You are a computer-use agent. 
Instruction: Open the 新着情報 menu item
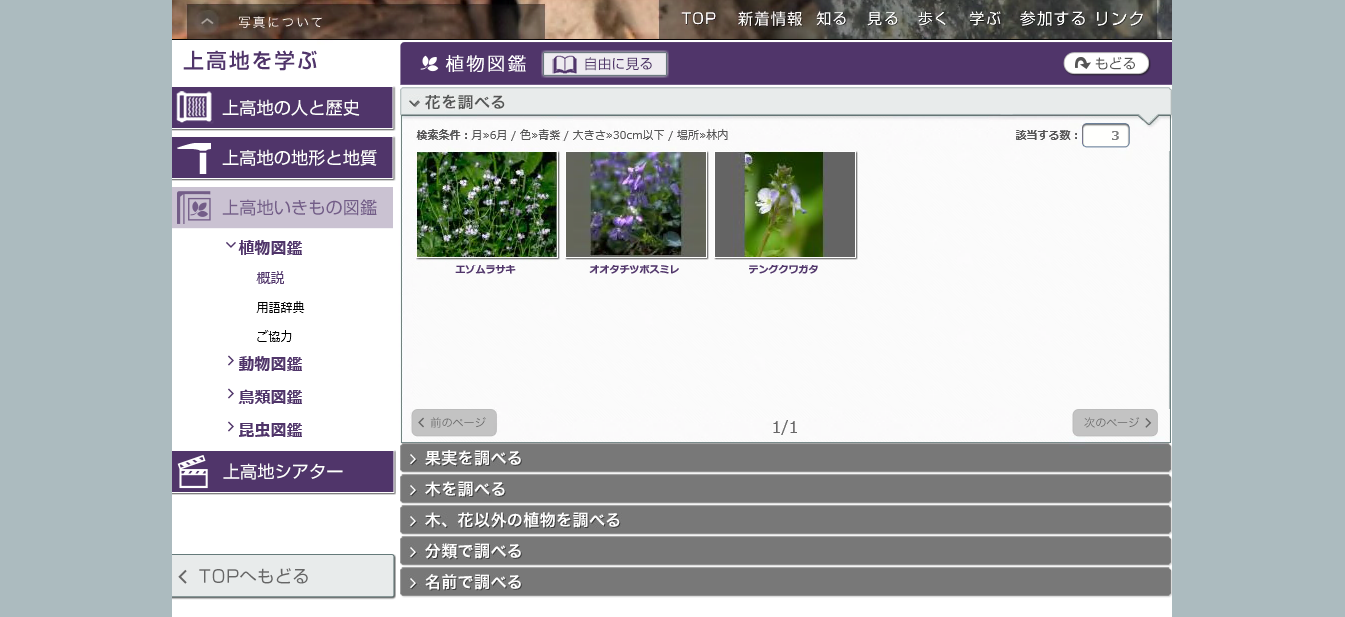(770, 19)
